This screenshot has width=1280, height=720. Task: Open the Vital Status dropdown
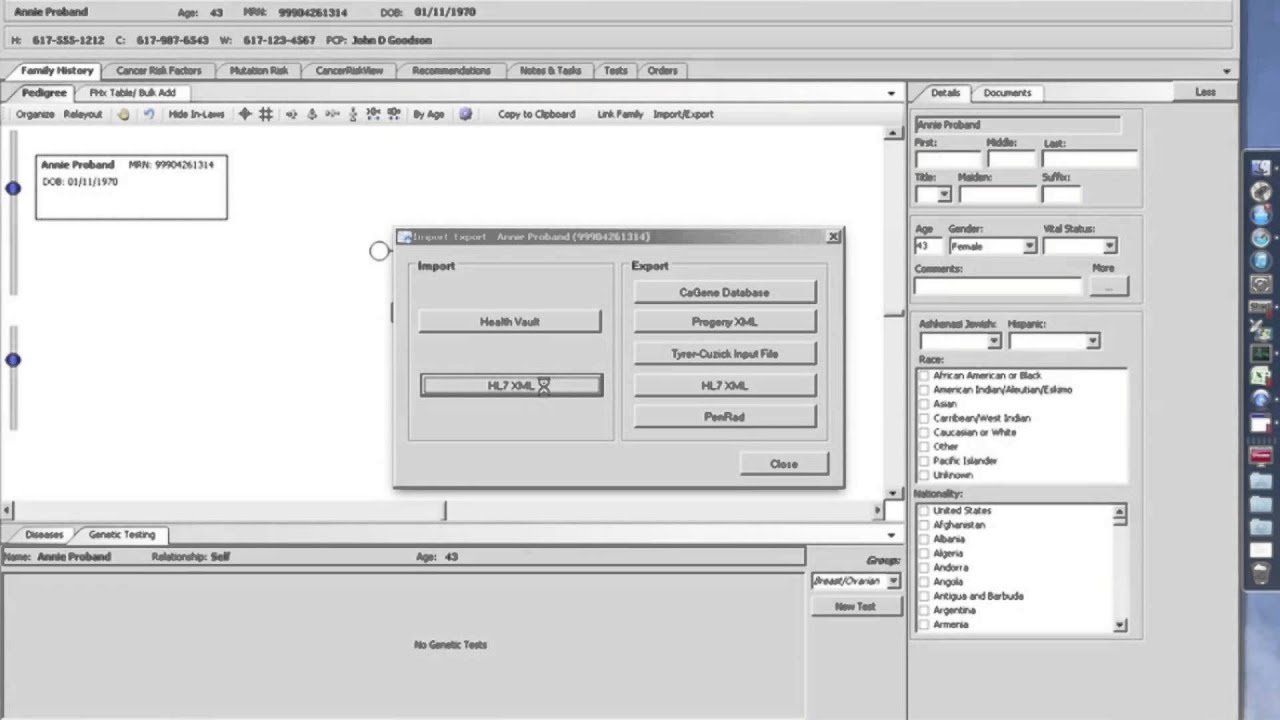coord(1109,246)
